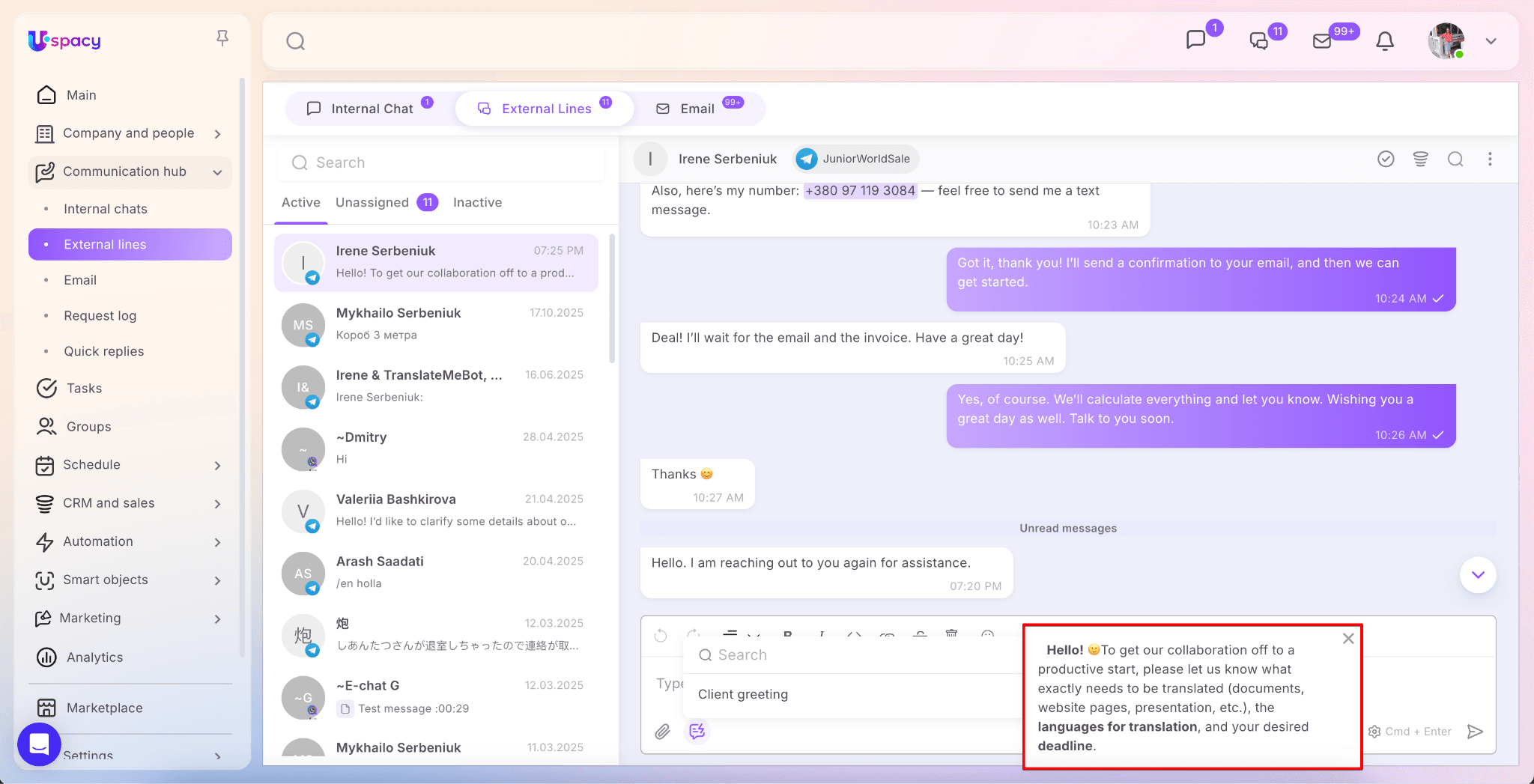Click the paperclip attachment icon
The image size is (1534, 784).
(662, 732)
